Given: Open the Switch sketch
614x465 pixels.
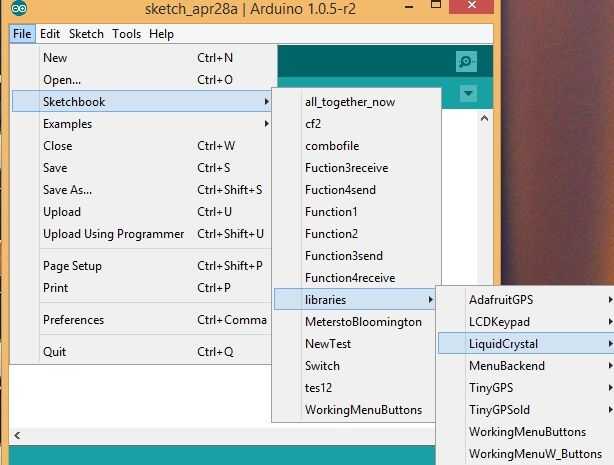Looking at the screenshot, I should tap(355, 365).
